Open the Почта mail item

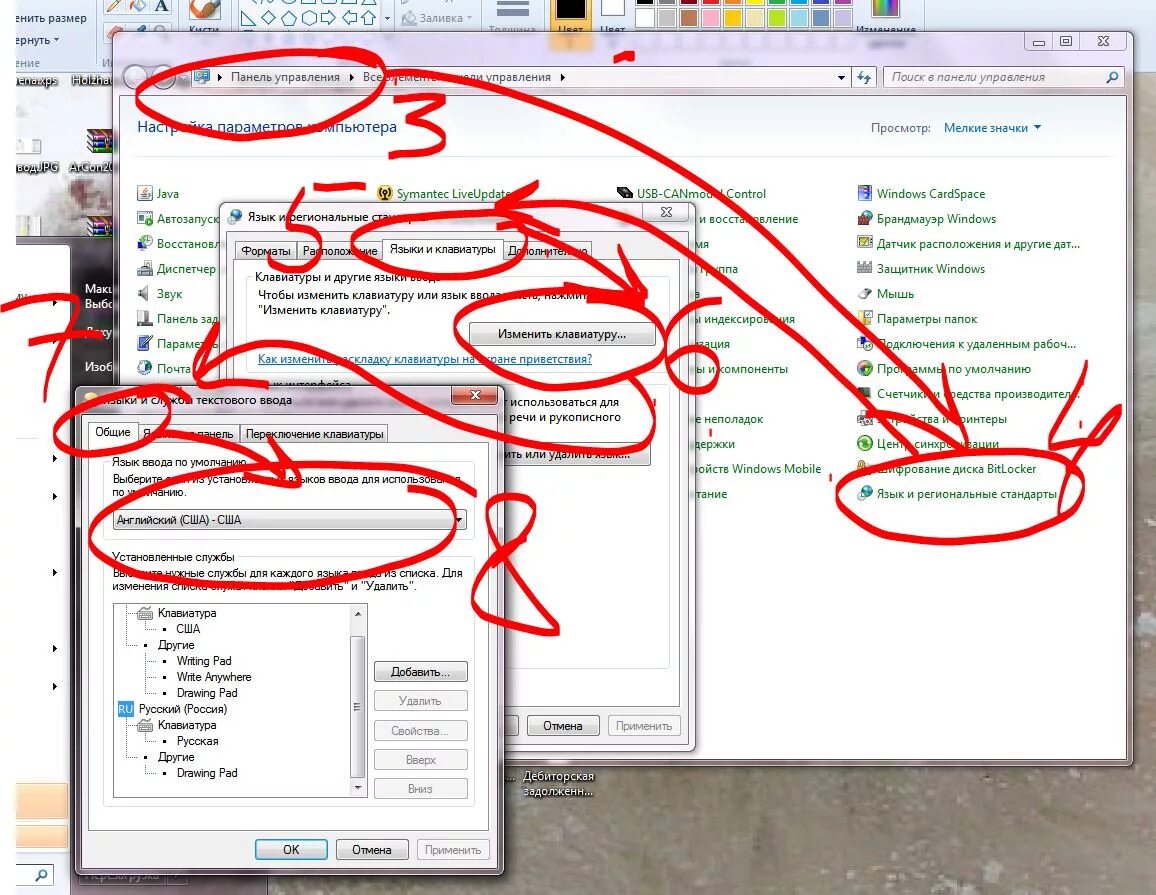coord(164,368)
